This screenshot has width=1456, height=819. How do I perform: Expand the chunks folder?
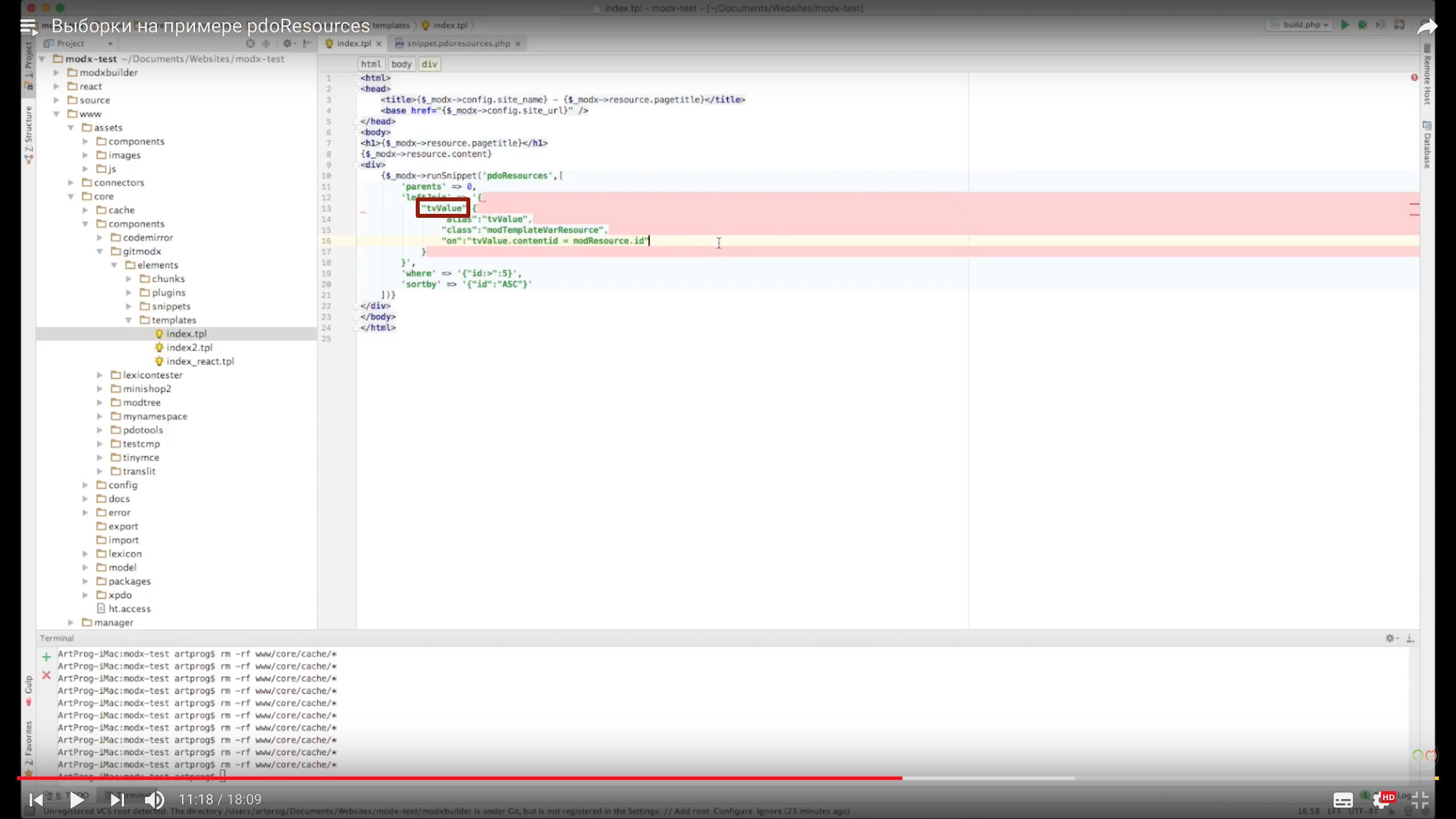click(x=129, y=279)
